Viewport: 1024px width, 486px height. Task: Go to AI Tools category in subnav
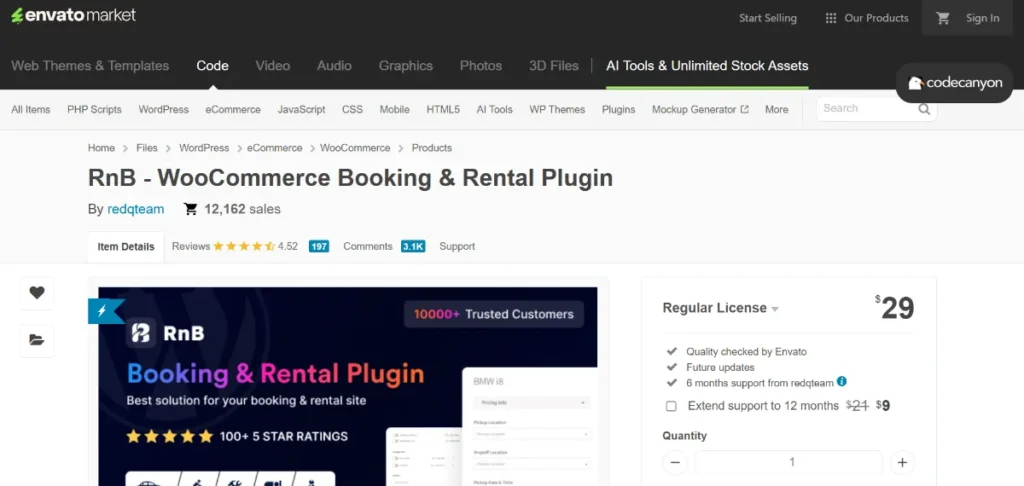[x=494, y=110]
